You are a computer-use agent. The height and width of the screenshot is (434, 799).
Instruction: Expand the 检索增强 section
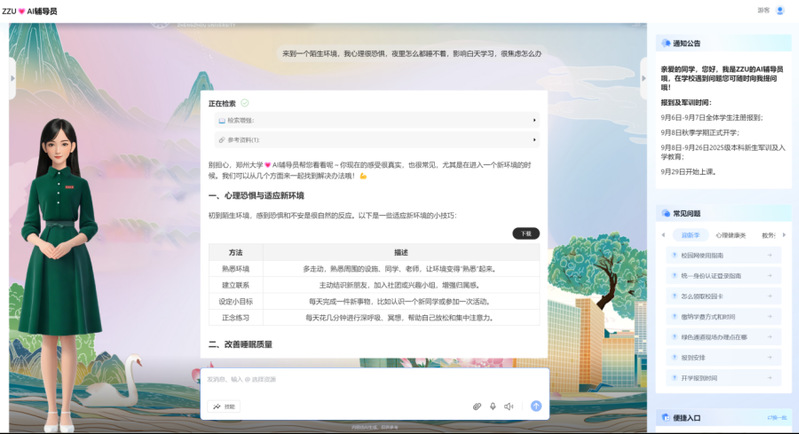pyautogui.click(x=377, y=120)
